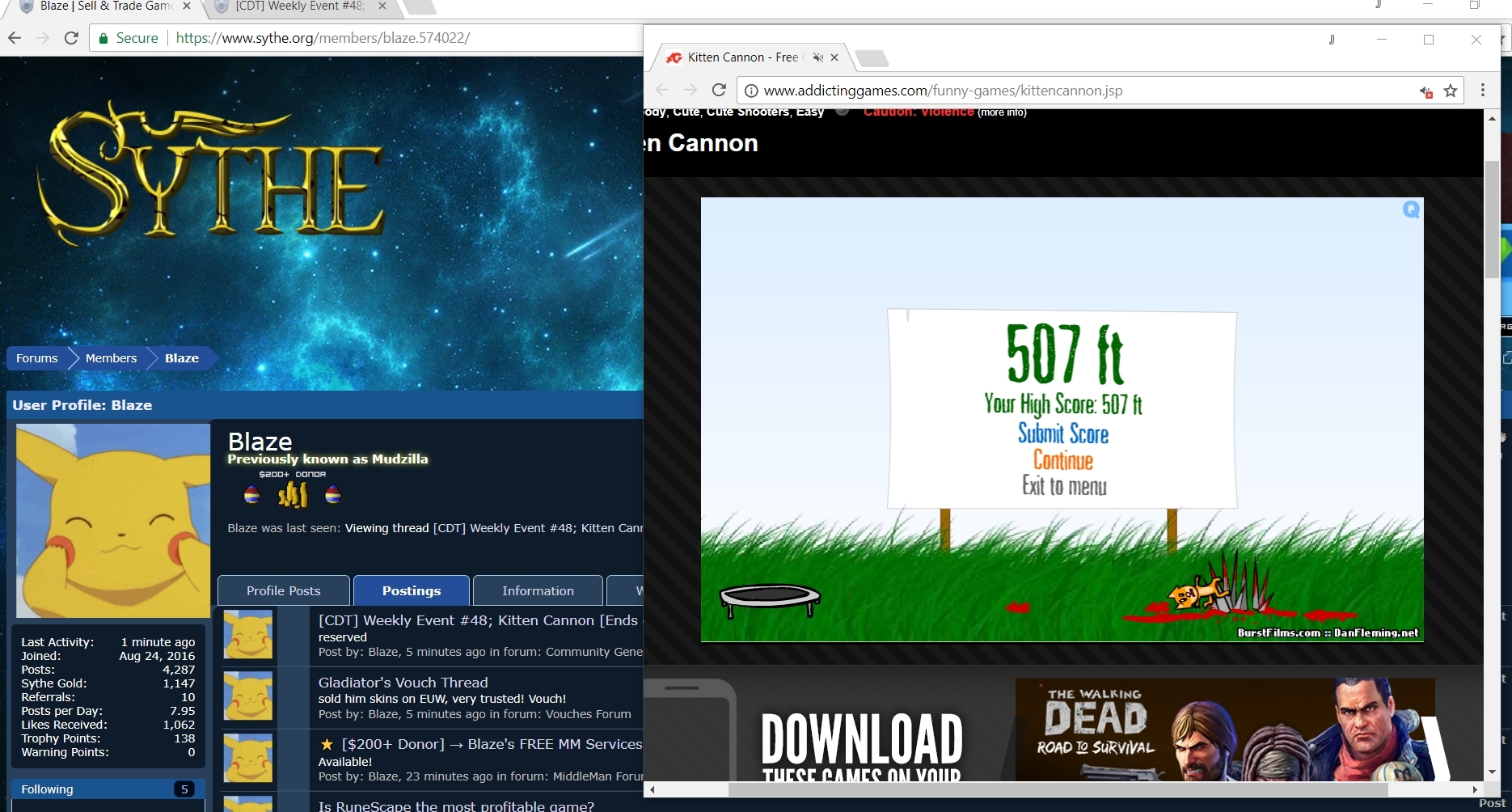Go forward in the Kitten Cannon window
The height and width of the screenshot is (812, 1512).
click(690, 90)
